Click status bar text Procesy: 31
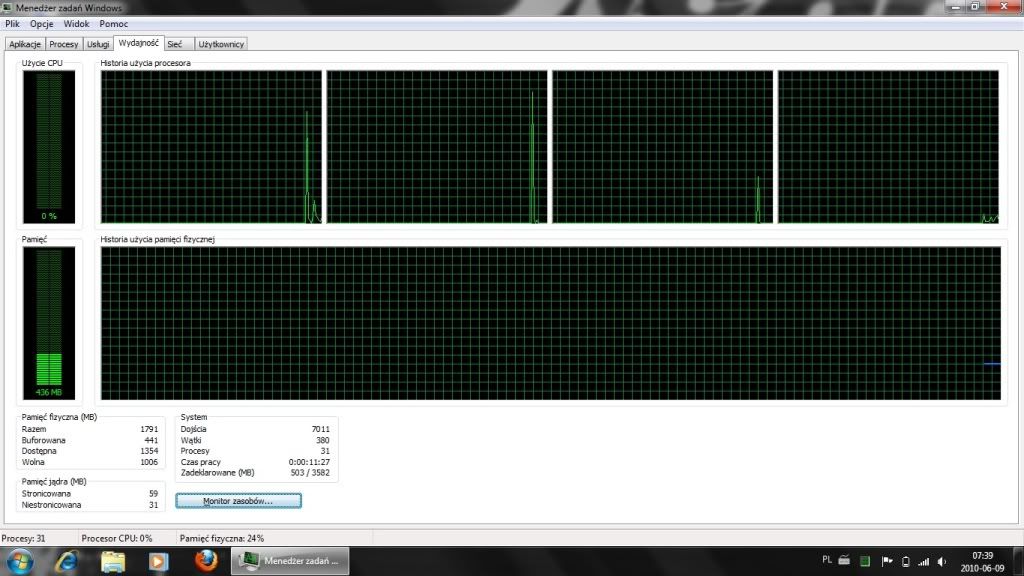The width and height of the screenshot is (1024, 576). (24, 538)
